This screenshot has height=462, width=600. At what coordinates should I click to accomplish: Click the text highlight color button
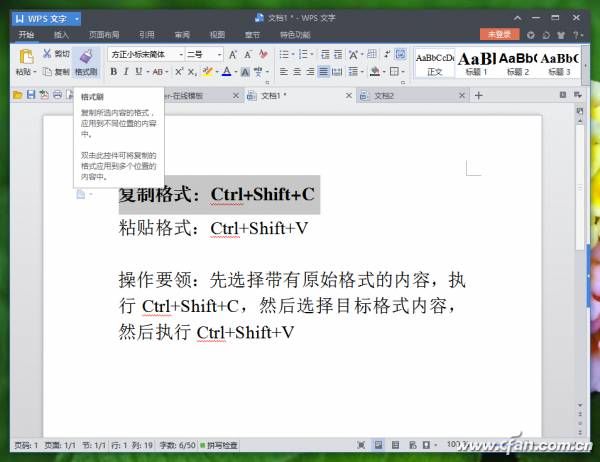point(208,72)
